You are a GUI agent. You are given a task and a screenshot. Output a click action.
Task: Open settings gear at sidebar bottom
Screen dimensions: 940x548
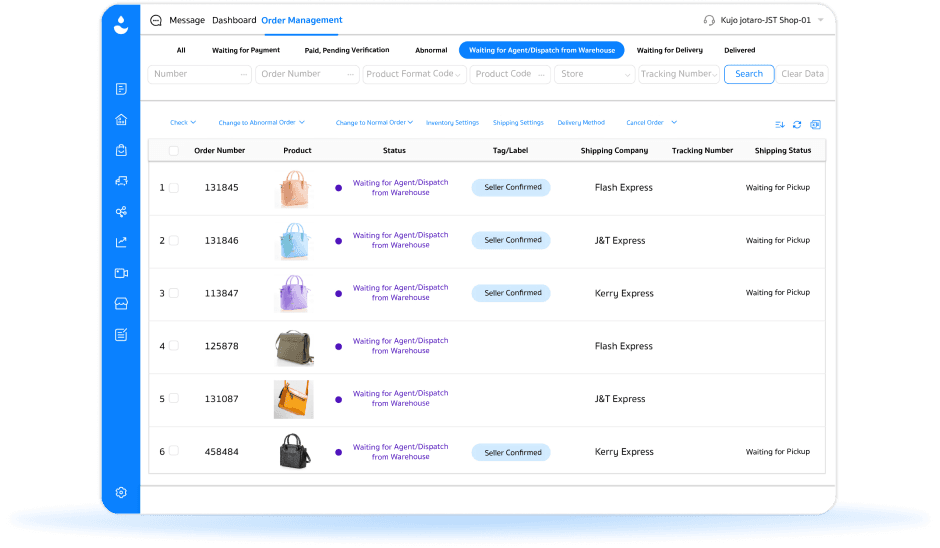(x=121, y=492)
